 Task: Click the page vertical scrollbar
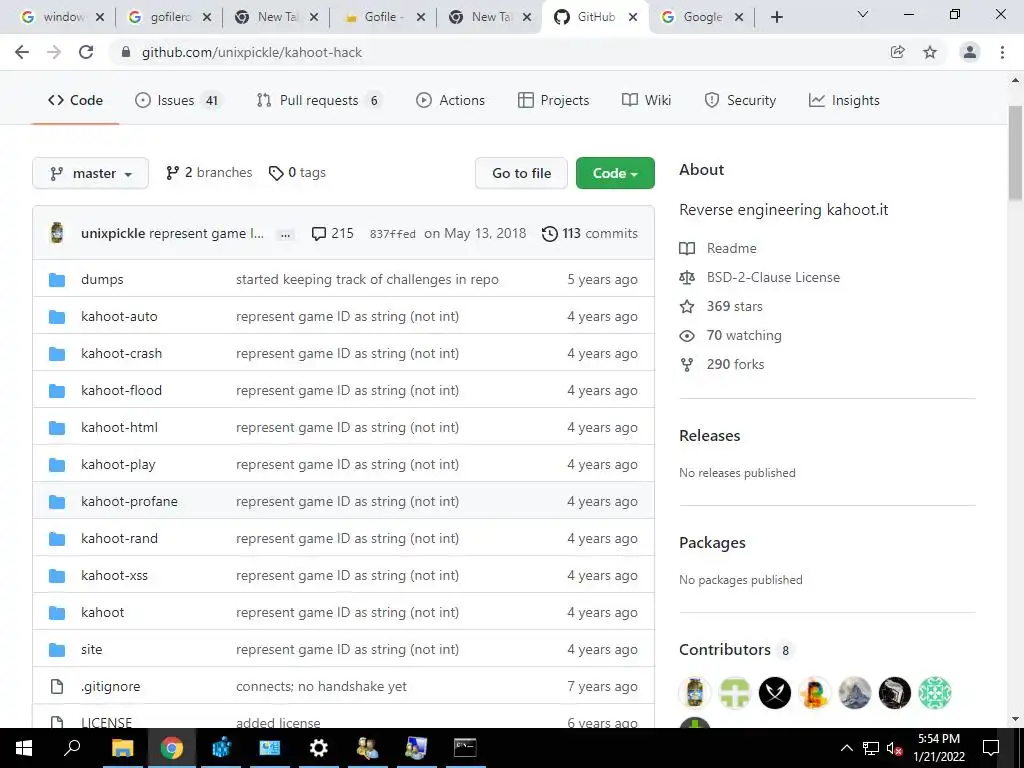pos(1016,153)
